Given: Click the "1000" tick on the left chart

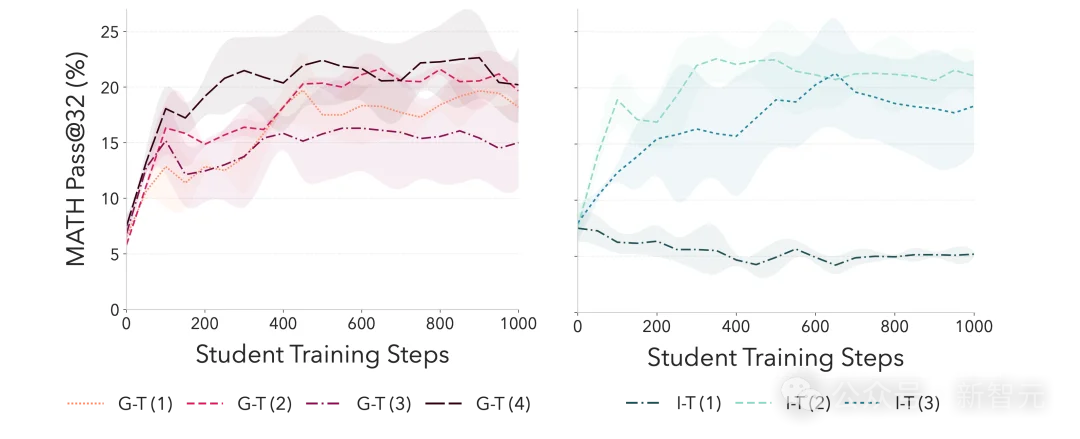Looking at the screenshot, I should point(517,324).
